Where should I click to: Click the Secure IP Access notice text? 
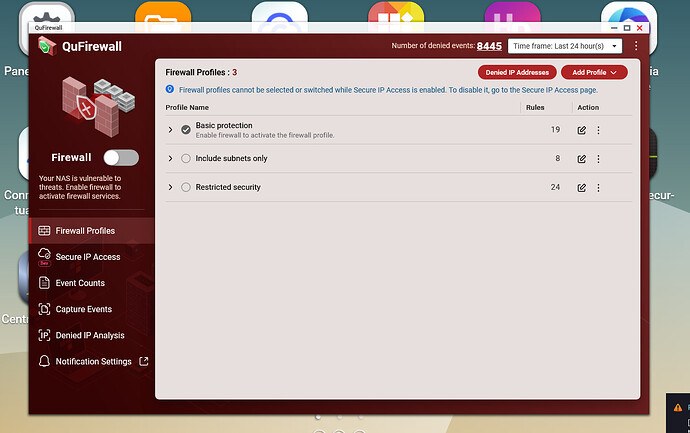point(388,90)
